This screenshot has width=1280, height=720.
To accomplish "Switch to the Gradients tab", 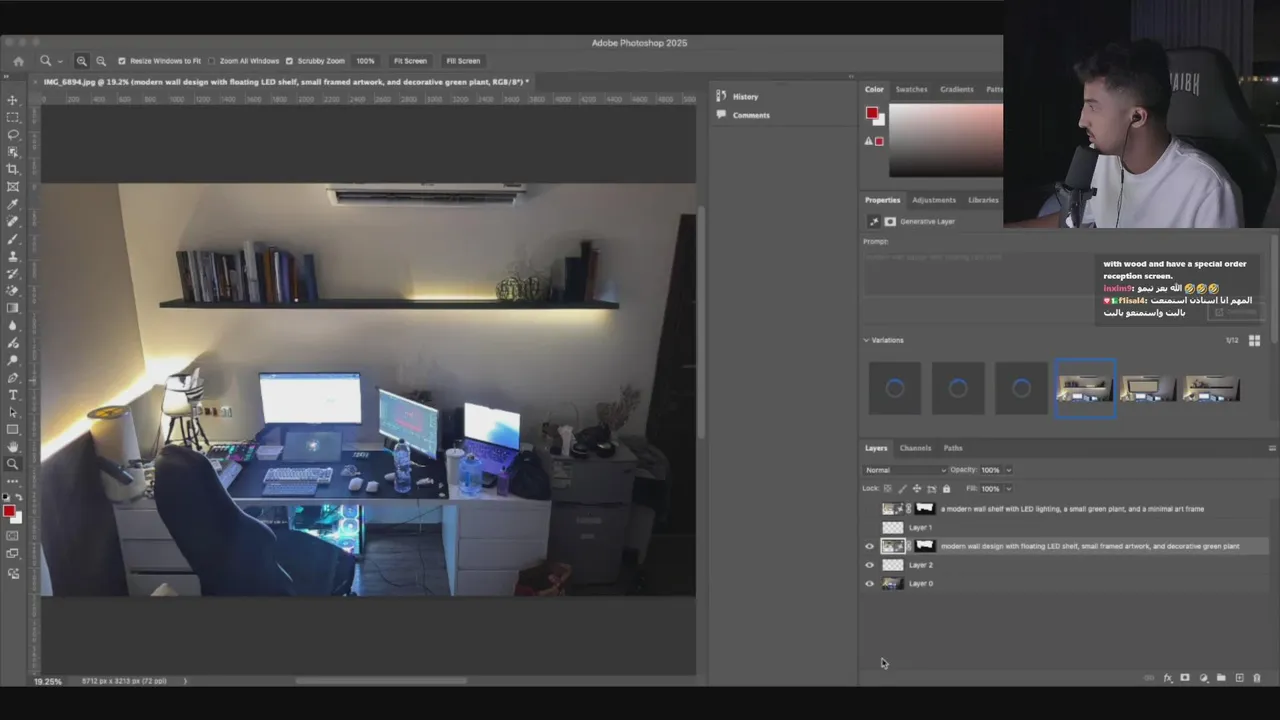I will tap(956, 89).
